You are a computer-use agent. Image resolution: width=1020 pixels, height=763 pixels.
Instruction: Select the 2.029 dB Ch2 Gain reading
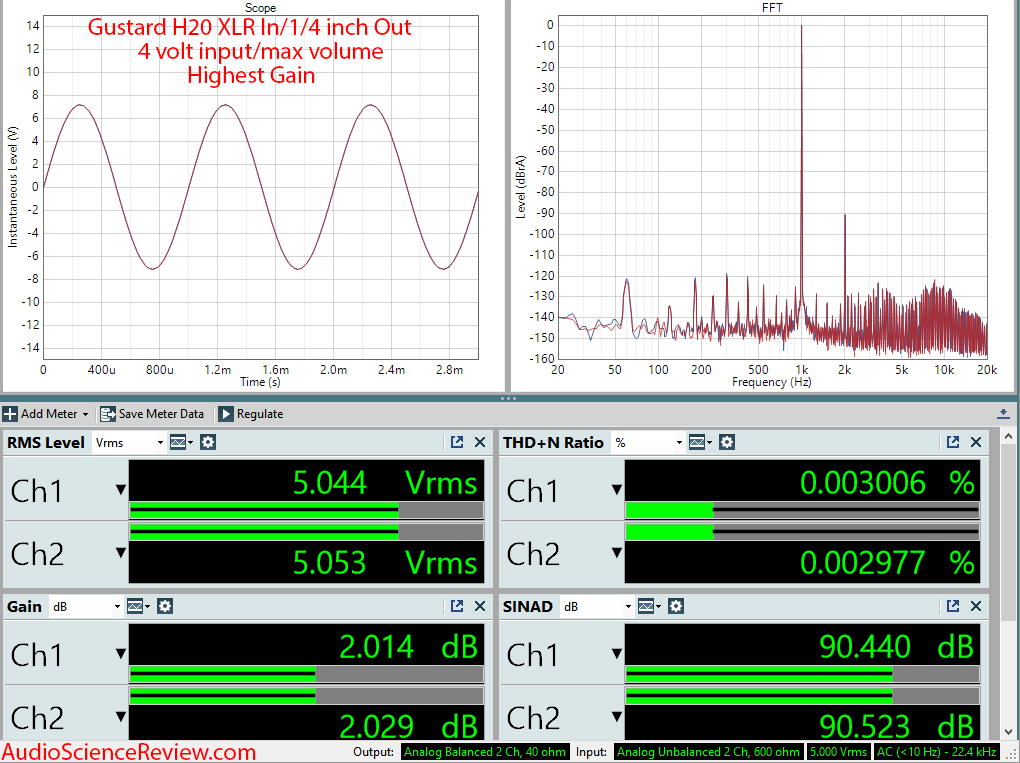(409, 726)
